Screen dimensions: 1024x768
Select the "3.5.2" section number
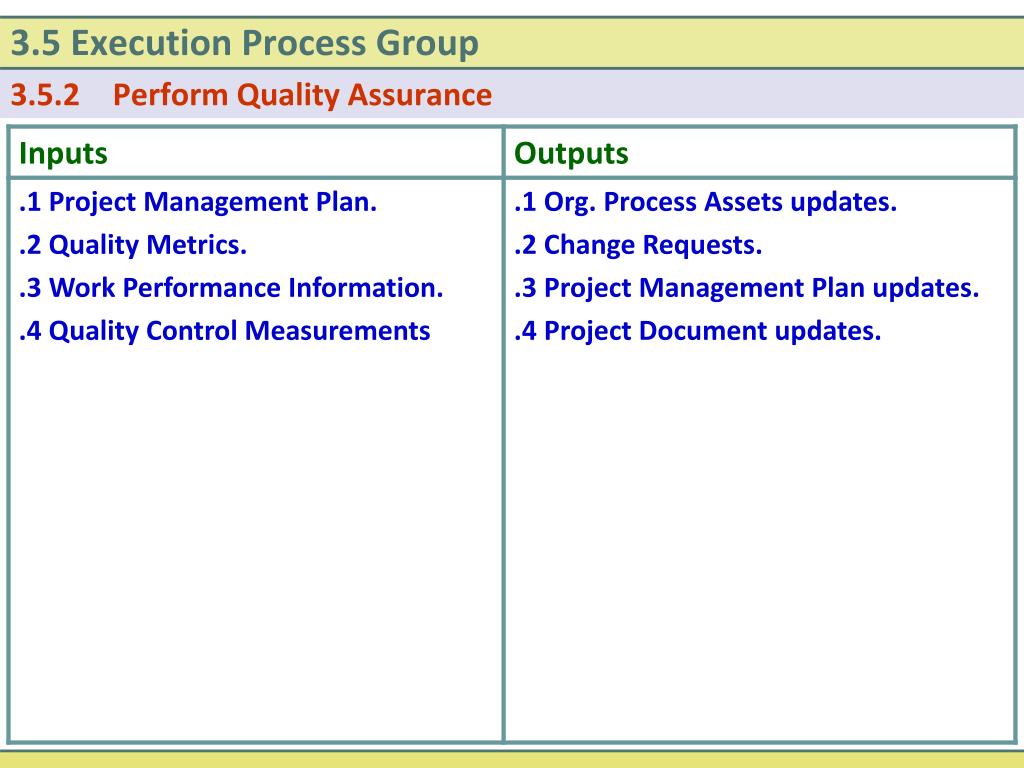click(45, 96)
